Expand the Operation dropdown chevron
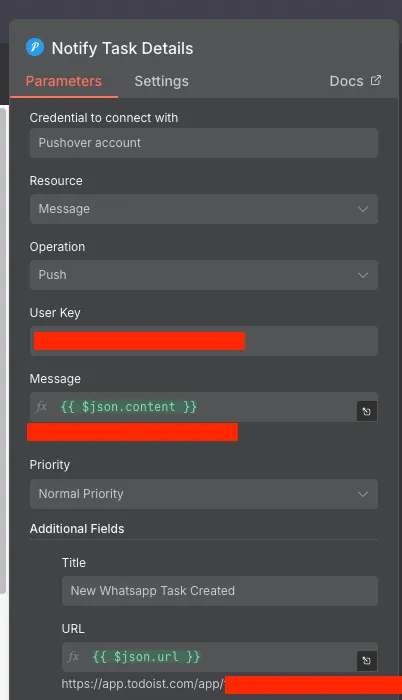The height and width of the screenshot is (700, 402). 363,275
